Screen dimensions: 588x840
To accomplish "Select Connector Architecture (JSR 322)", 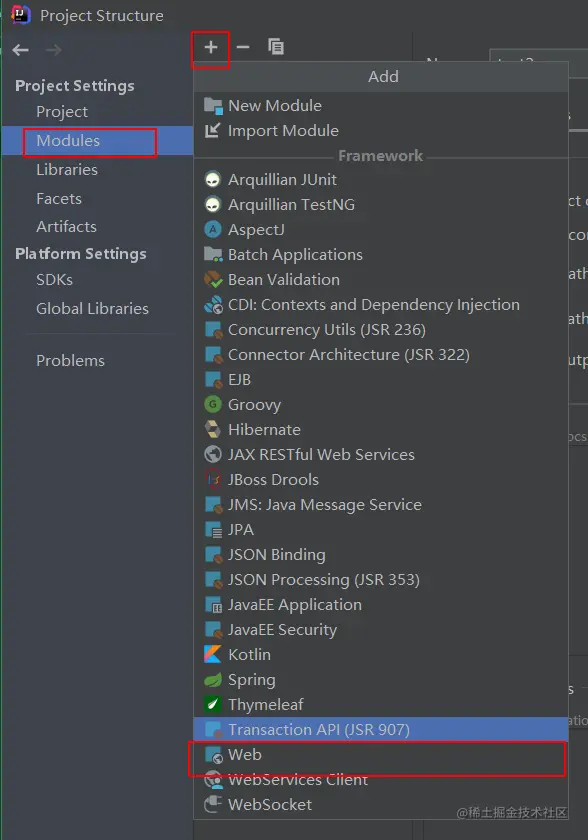I will (381, 354).
